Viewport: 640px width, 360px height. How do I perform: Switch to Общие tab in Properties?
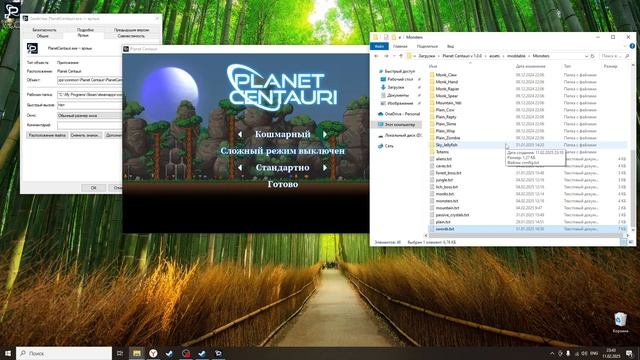pyautogui.click(x=42, y=36)
